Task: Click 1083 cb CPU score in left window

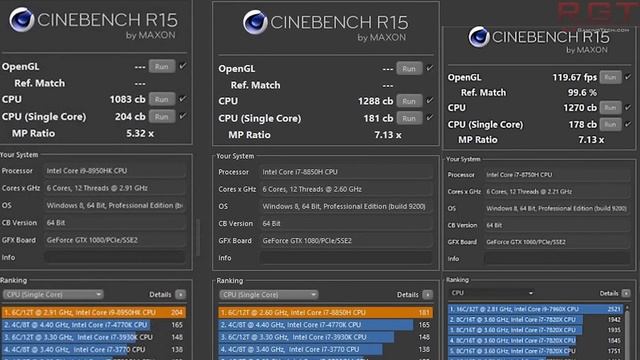Action: 127,99
